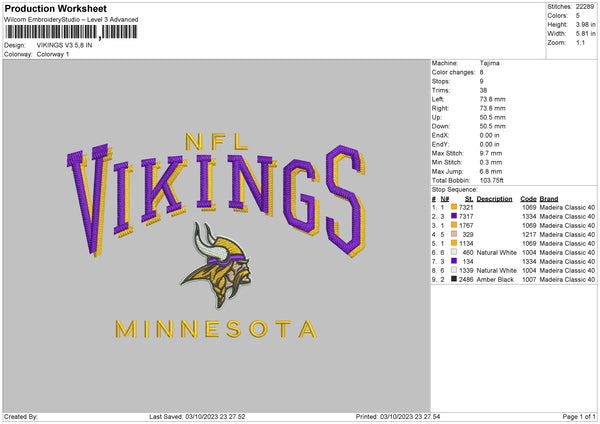
Task: Select the Min Stitch value '0.3 mm'
Action: (x=491, y=162)
